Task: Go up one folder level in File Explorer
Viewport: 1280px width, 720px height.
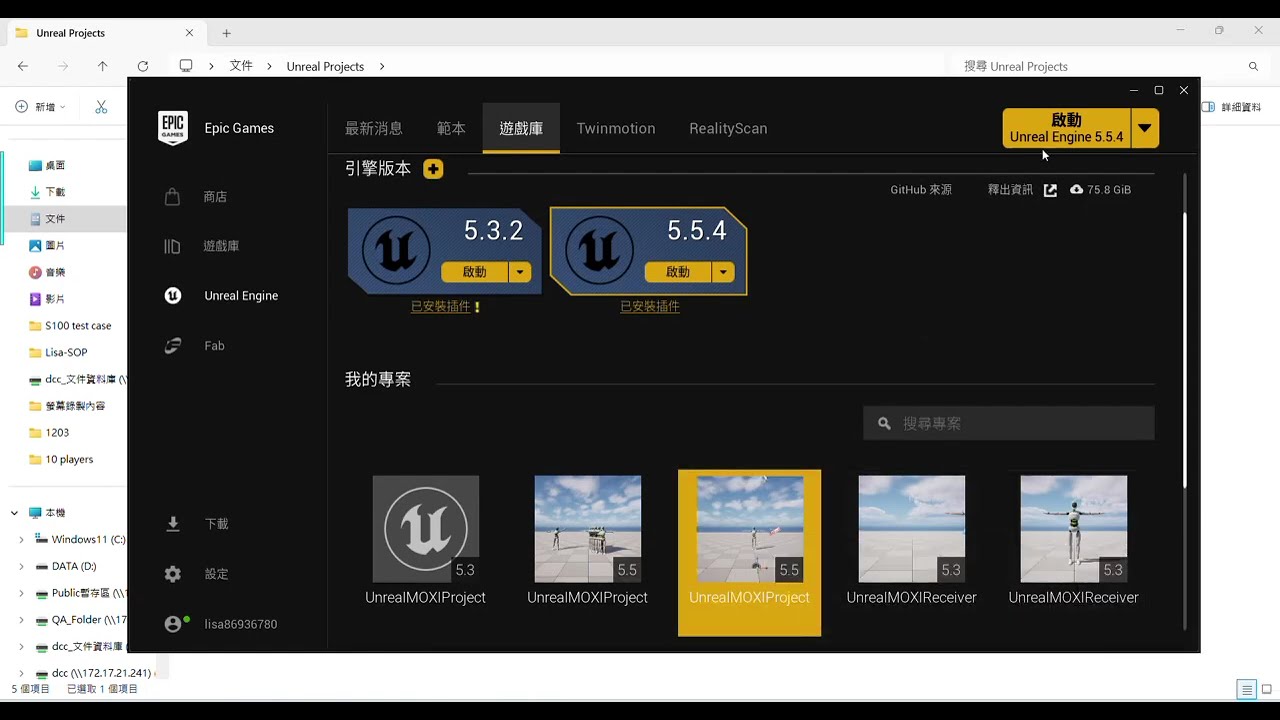Action: [102, 66]
